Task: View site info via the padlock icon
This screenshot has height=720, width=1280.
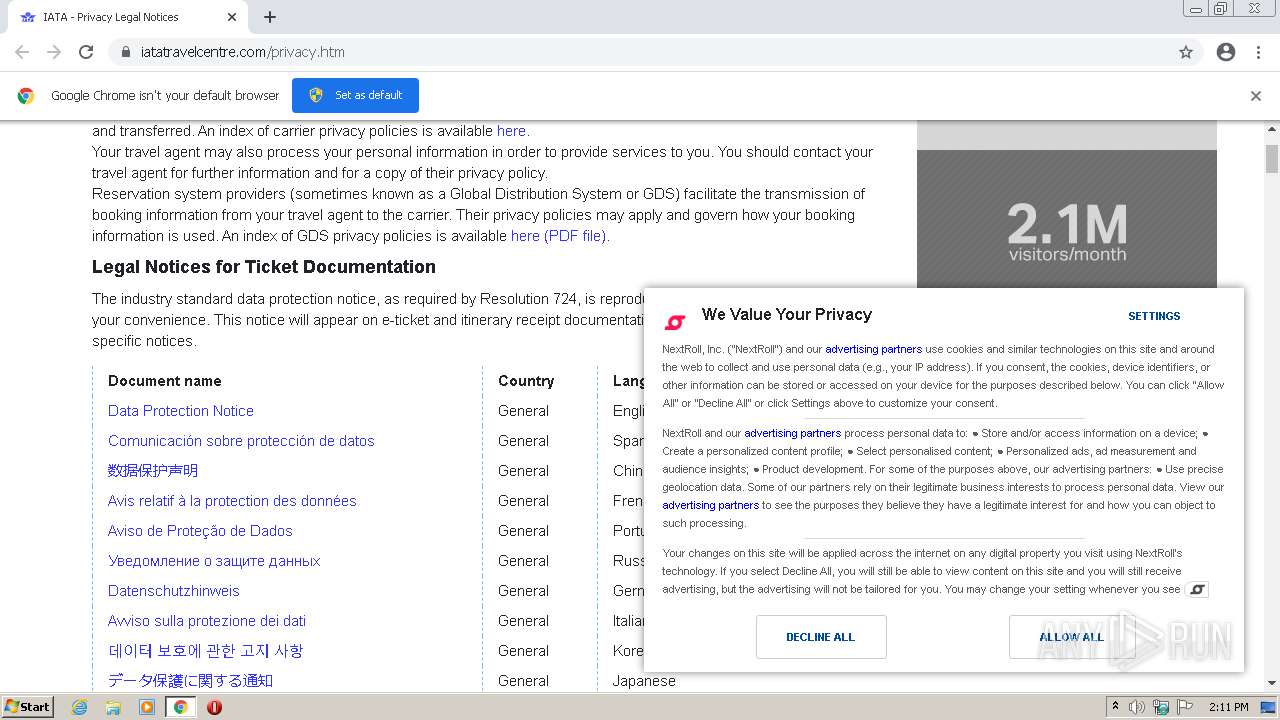Action: pos(126,52)
